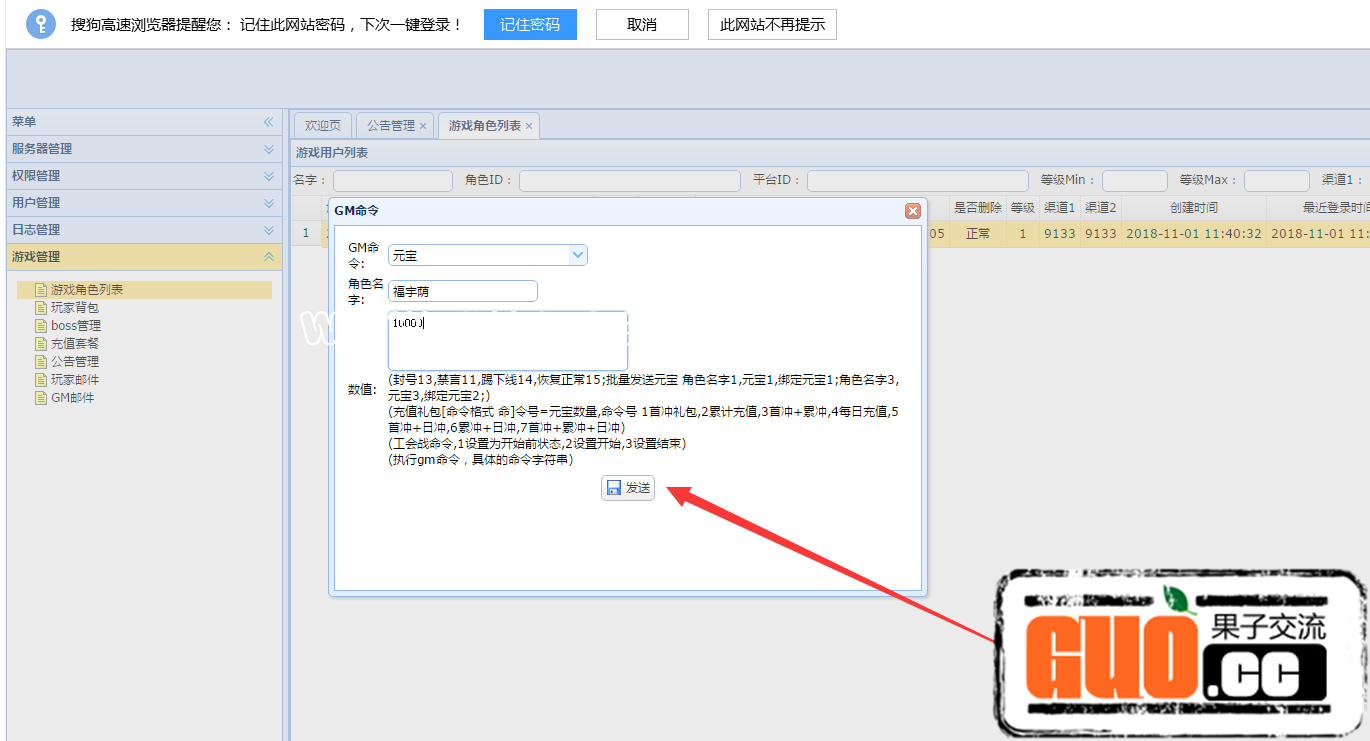Select 玩家邮件 in the sidebar
1370x741 pixels.
(75, 380)
